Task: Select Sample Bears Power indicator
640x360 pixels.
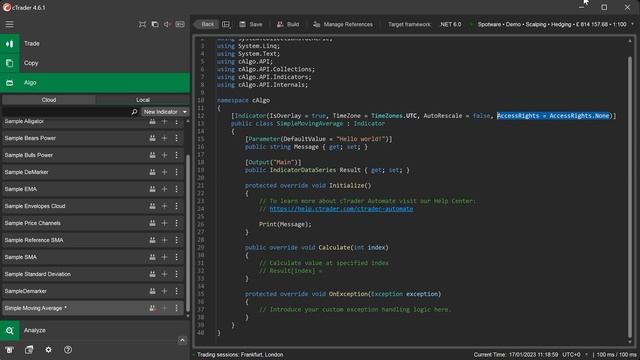Action: tap(93, 138)
